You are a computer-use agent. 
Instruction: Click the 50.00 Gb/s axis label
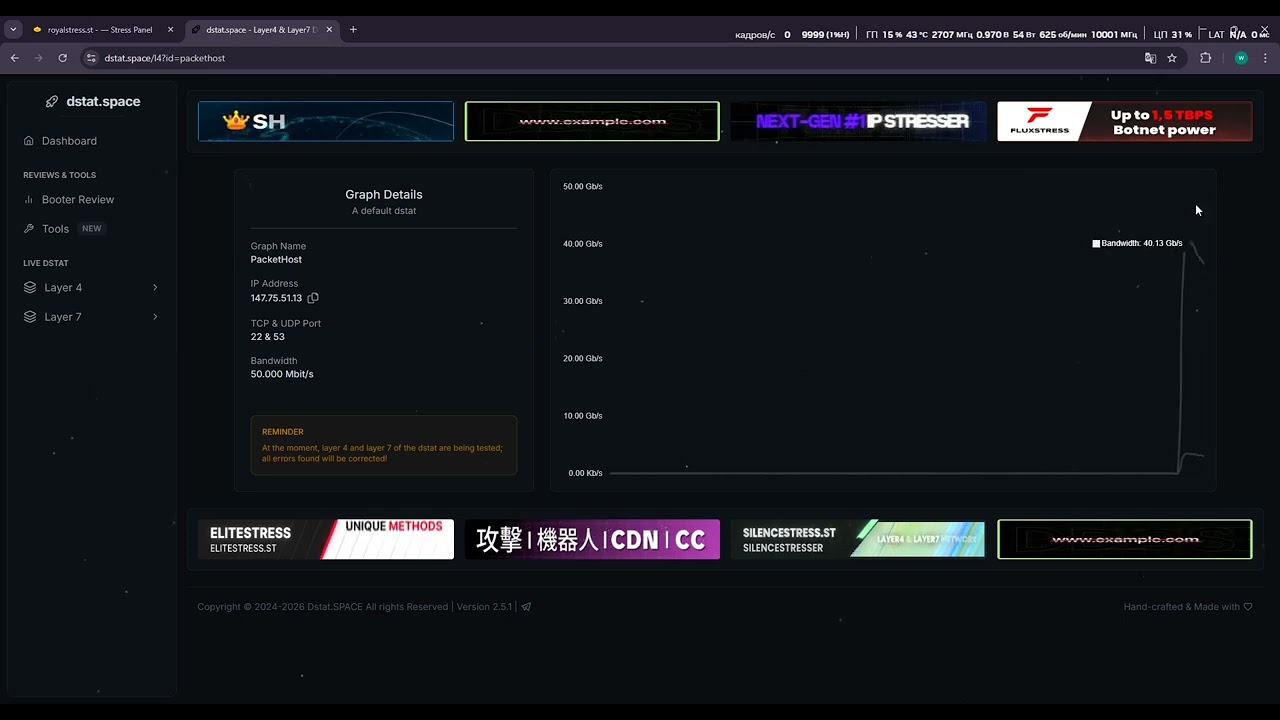pos(583,186)
